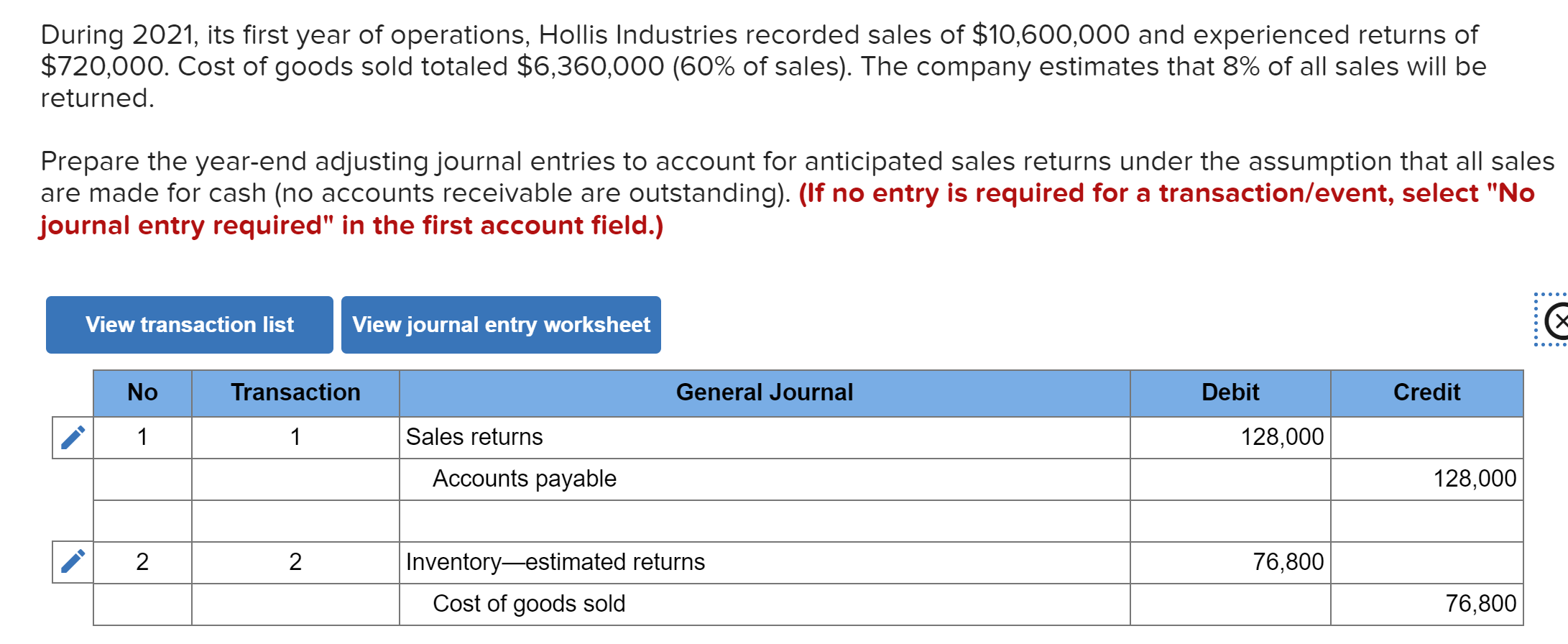Click the Credit column header

click(x=1426, y=392)
